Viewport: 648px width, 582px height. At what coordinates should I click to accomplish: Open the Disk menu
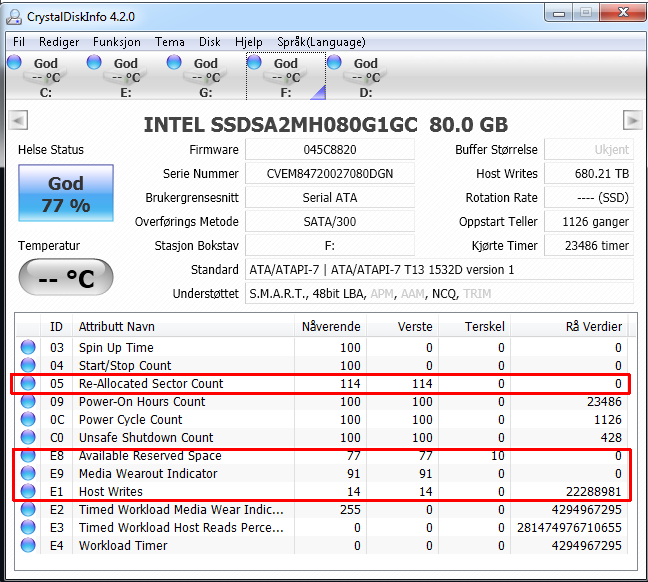pyautogui.click(x=210, y=42)
